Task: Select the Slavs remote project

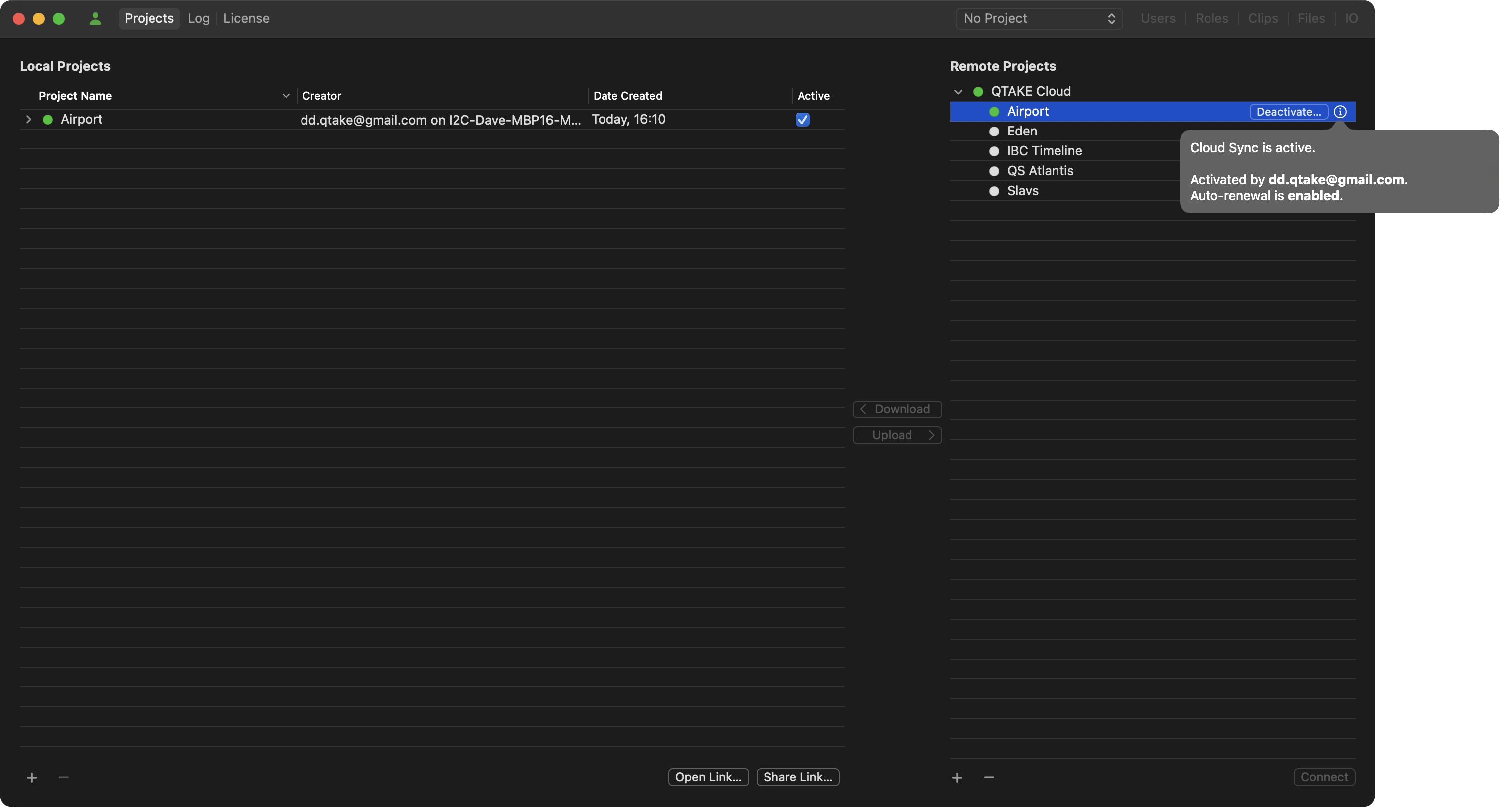Action: (1023, 191)
